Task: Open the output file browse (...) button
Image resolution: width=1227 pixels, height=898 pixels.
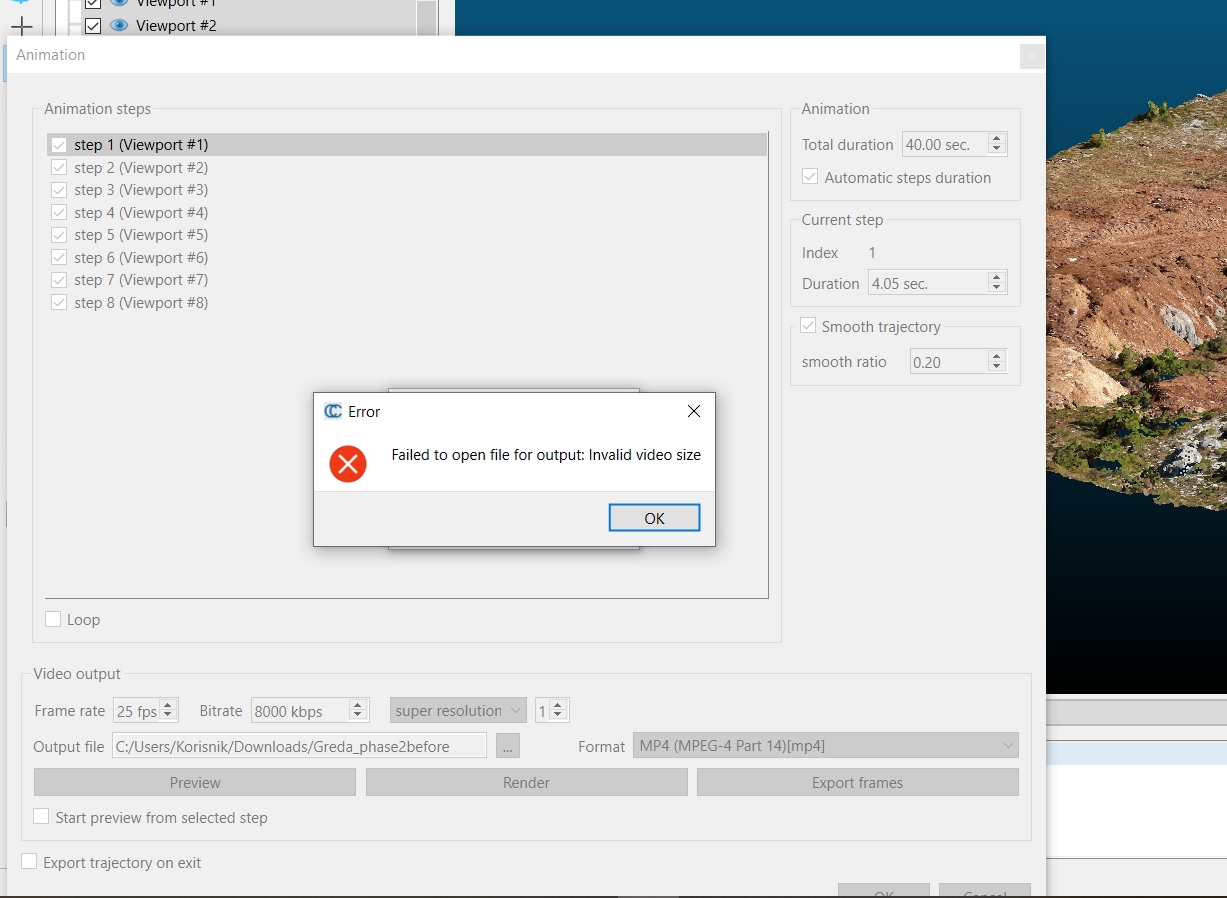Action: coord(508,746)
